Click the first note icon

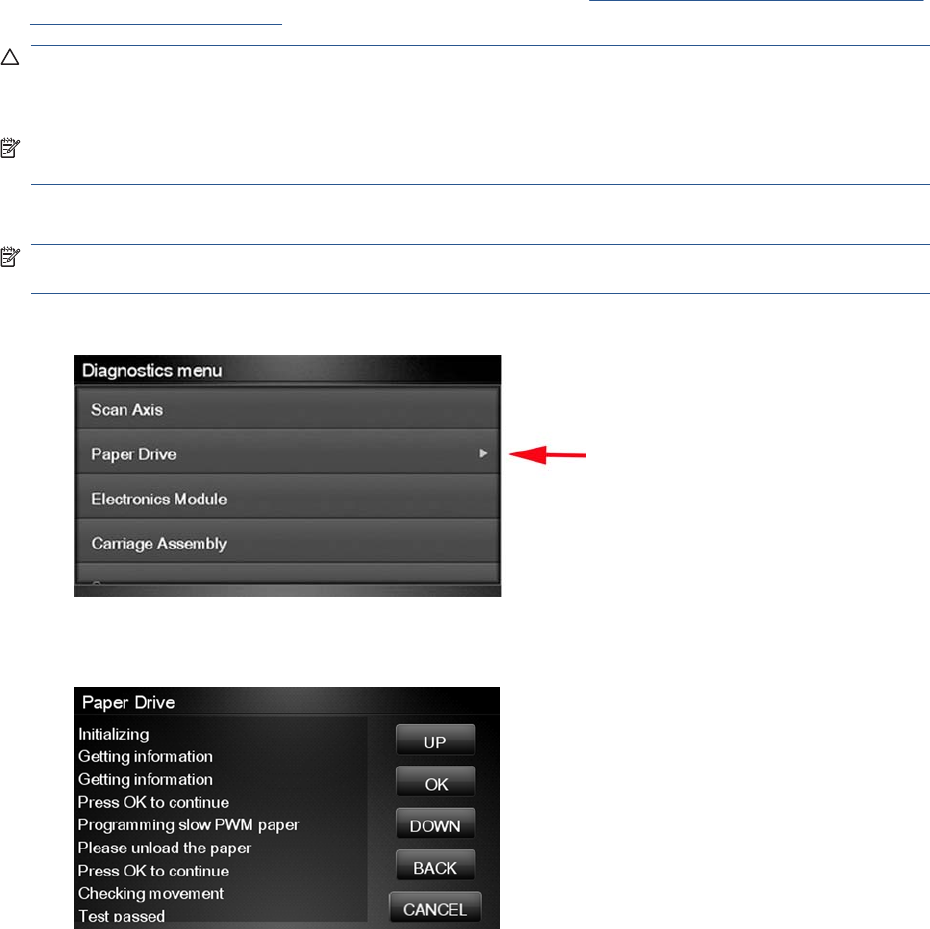pos(10,148)
